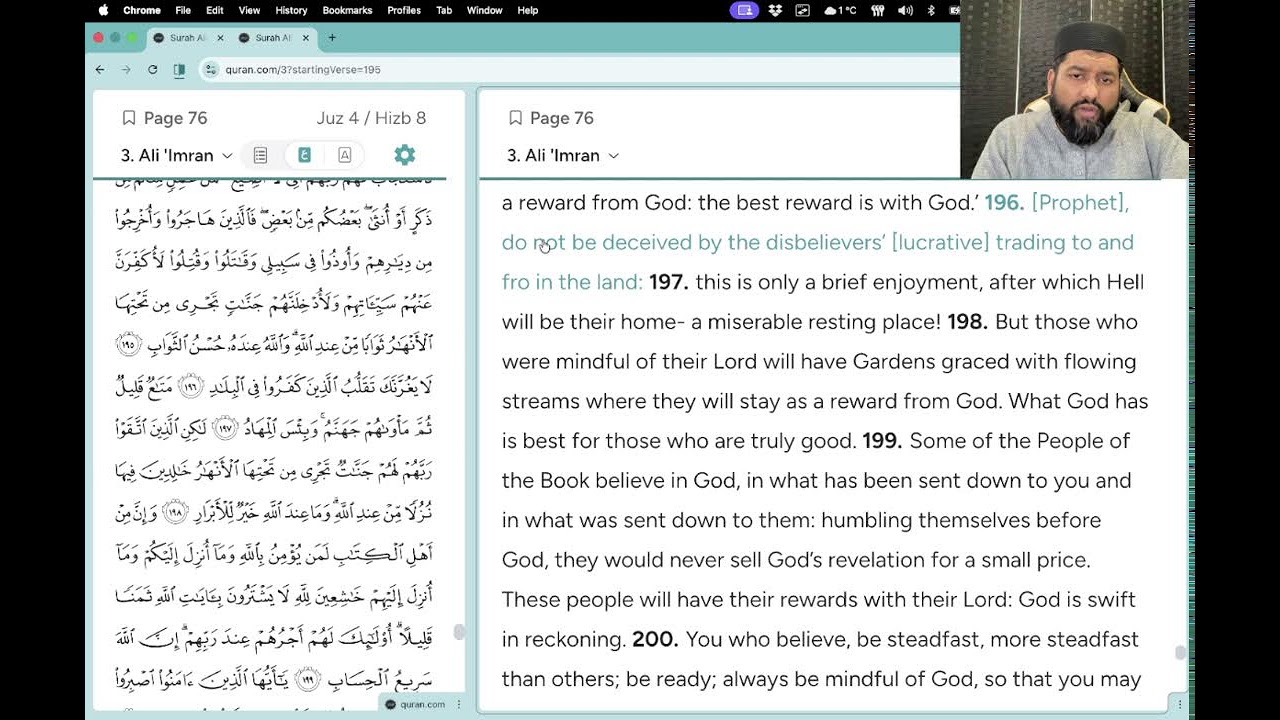Click the phrase '[lucrative] trading to and'
Image resolution: width=1280 pixels, height=720 pixels.
pyautogui.click(x=1012, y=243)
